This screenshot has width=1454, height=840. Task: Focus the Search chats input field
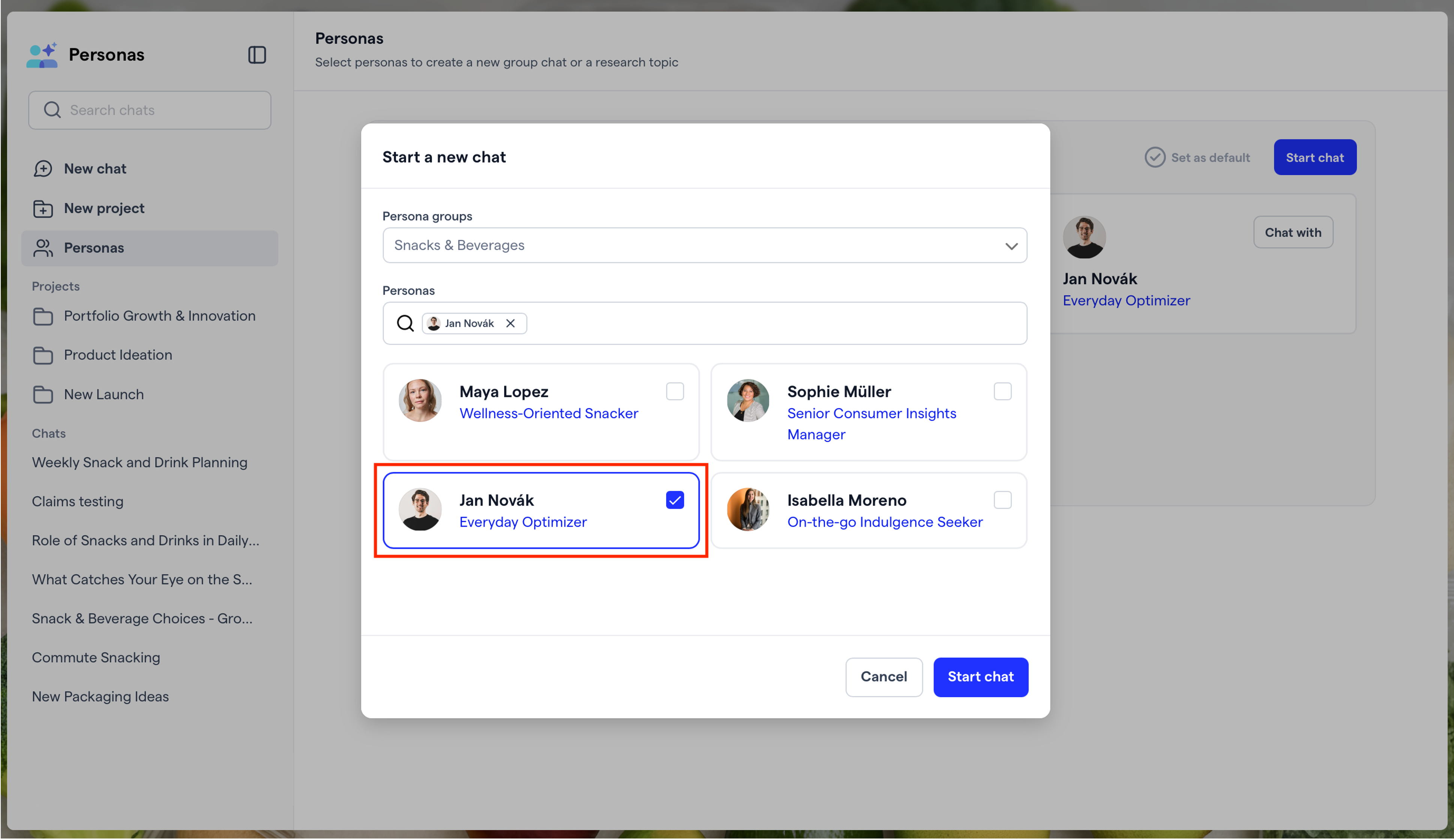pyautogui.click(x=150, y=110)
